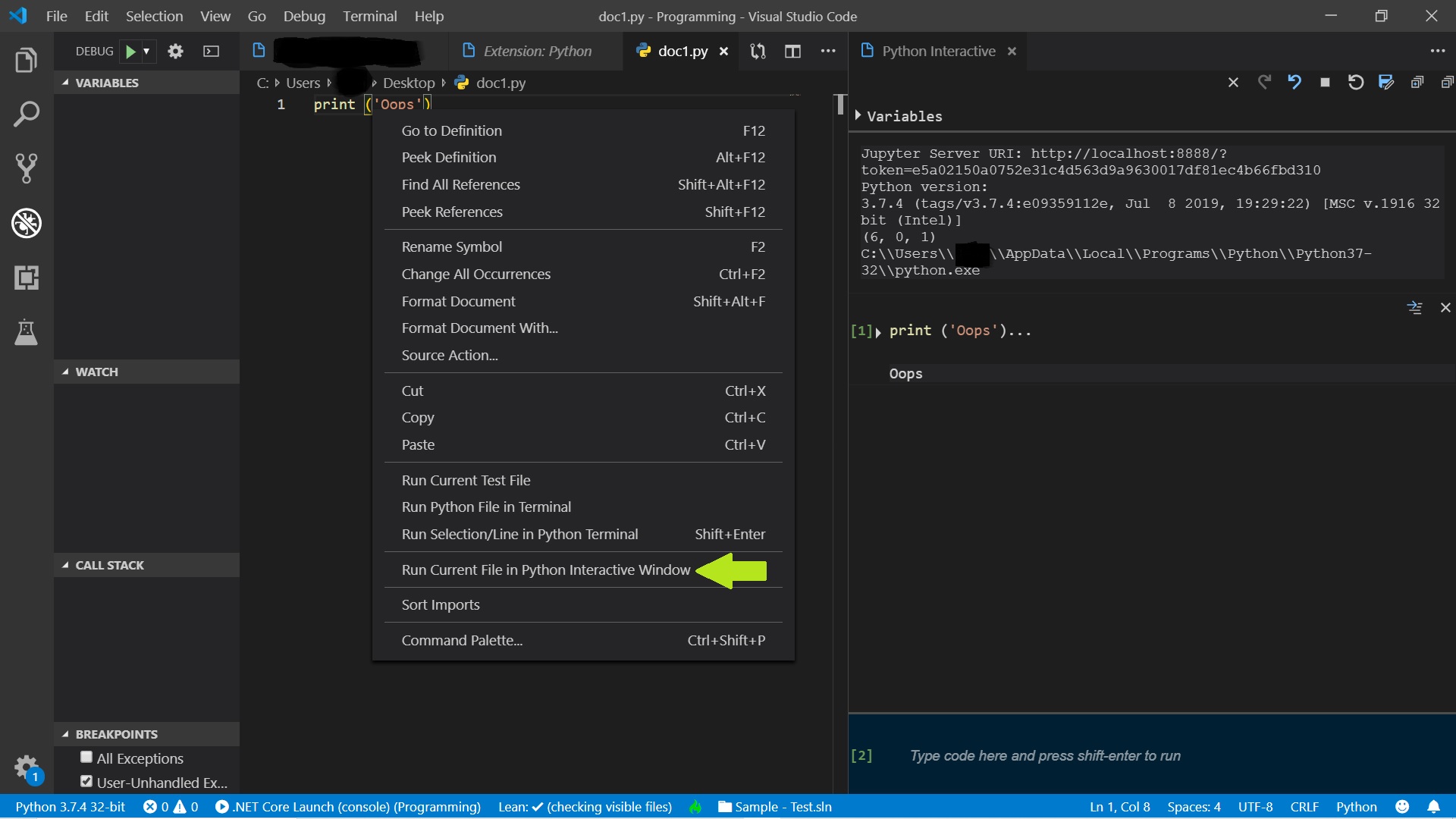This screenshot has width=1456, height=819.
Task: Collapse the VARIABLES debug section
Action: click(146, 83)
